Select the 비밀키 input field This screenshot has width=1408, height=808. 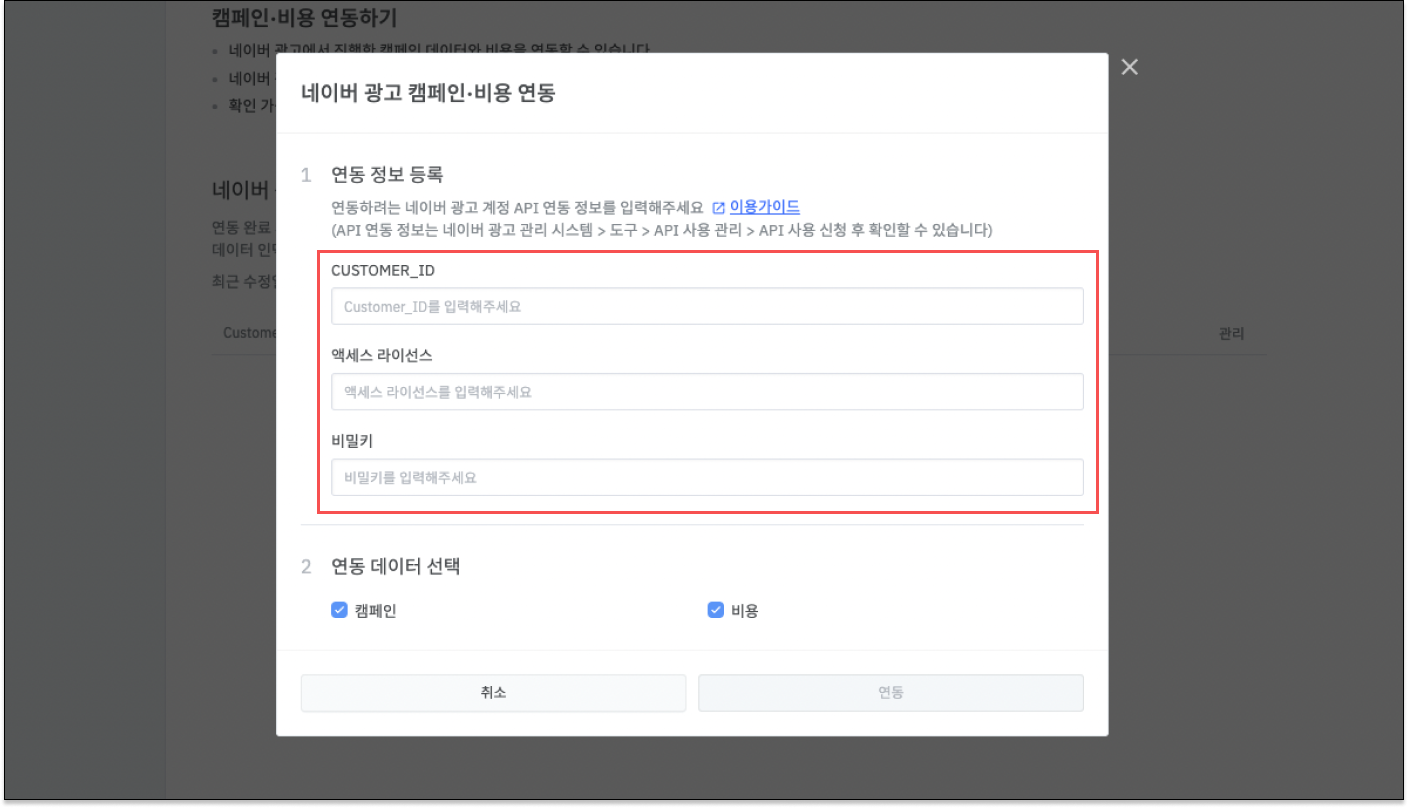(x=707, y=477)
